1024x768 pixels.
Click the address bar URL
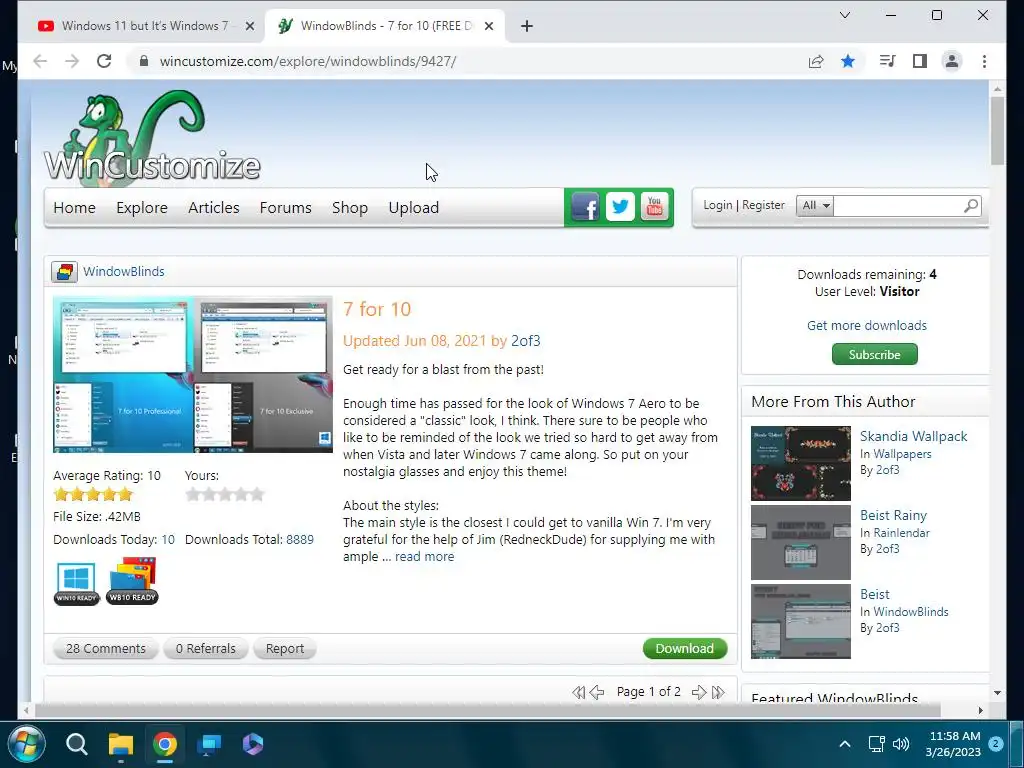(308, 61)
